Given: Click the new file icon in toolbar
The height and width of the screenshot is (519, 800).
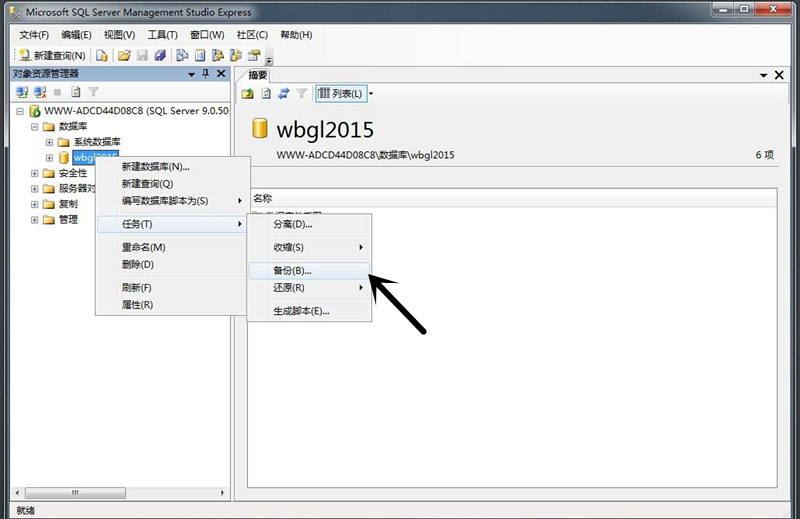Looking at the screenshot, I should (x=102, y=55).
